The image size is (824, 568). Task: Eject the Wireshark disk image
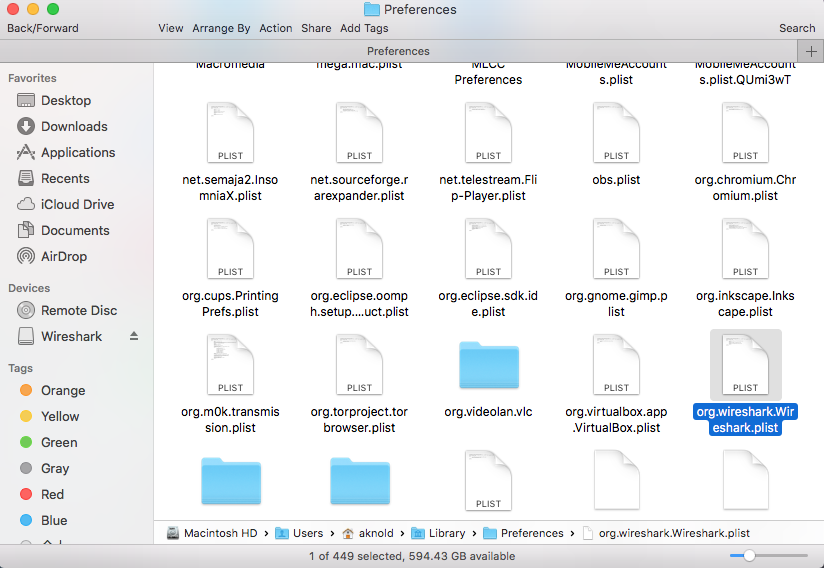(134, 337)
